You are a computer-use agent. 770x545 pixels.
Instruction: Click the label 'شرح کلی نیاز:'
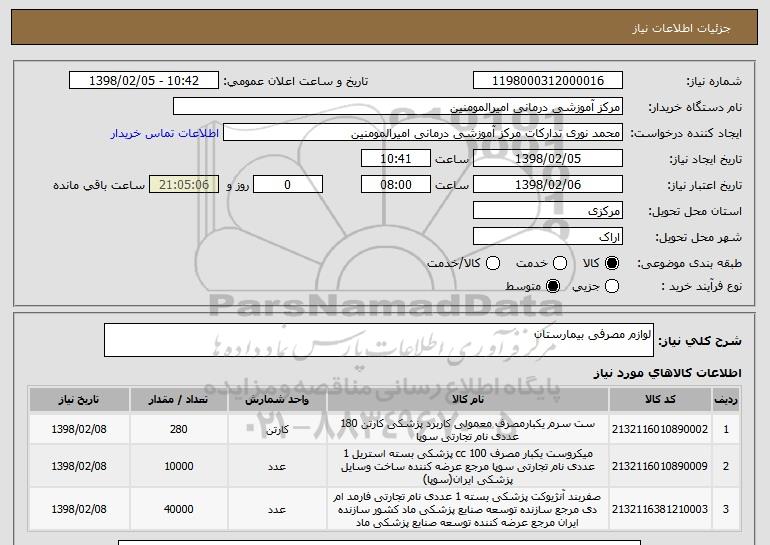pyautogui.click(x=700, y=341)
